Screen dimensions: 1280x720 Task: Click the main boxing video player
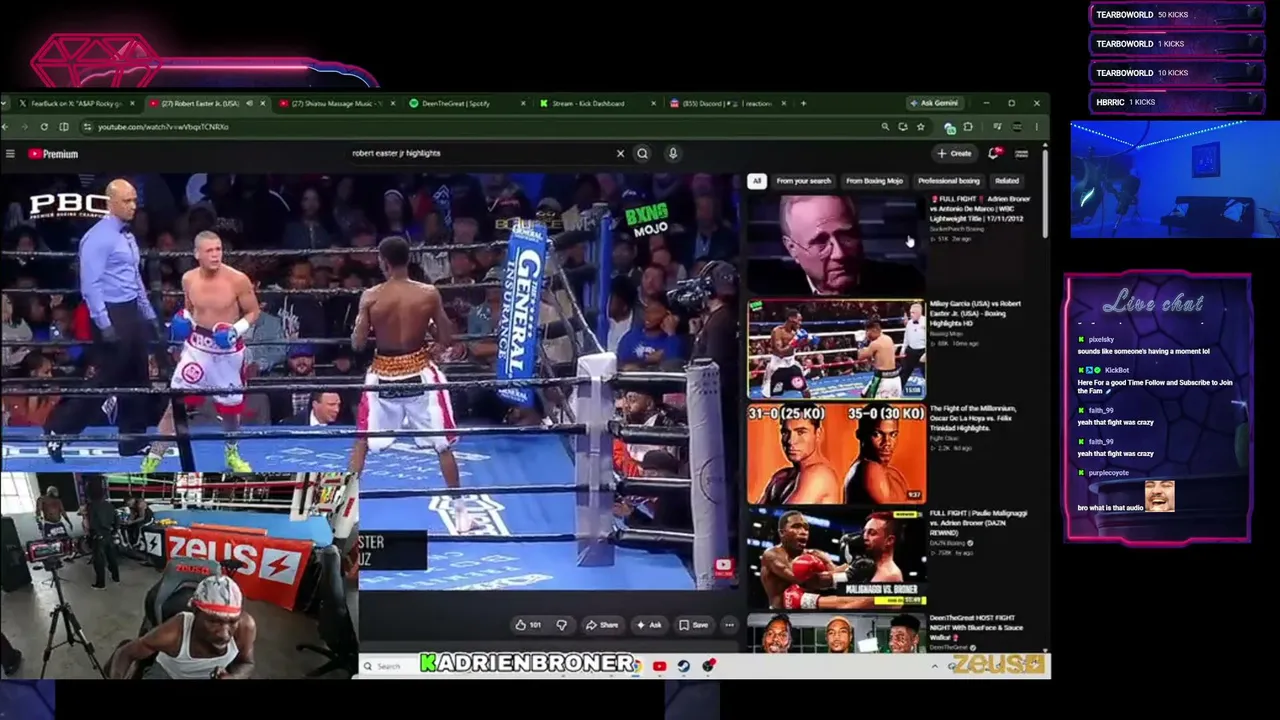coord(370,380)
